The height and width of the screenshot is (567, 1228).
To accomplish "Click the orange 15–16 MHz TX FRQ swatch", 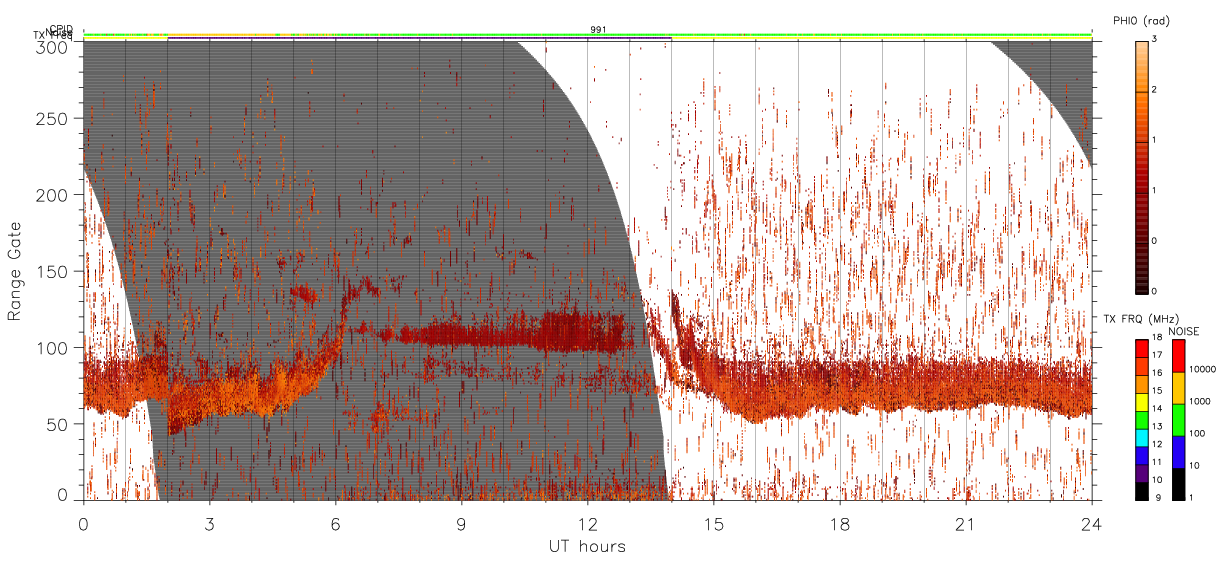I will tap(1142, 384).
